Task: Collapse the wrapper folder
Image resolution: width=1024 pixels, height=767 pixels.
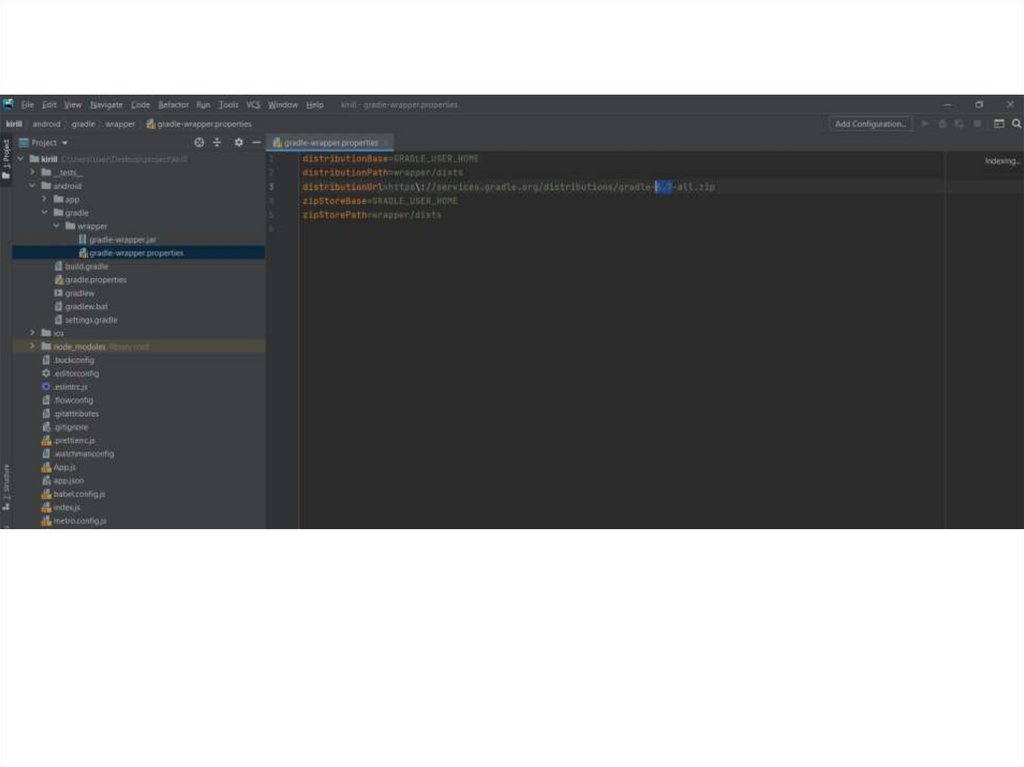Action: 57,226
